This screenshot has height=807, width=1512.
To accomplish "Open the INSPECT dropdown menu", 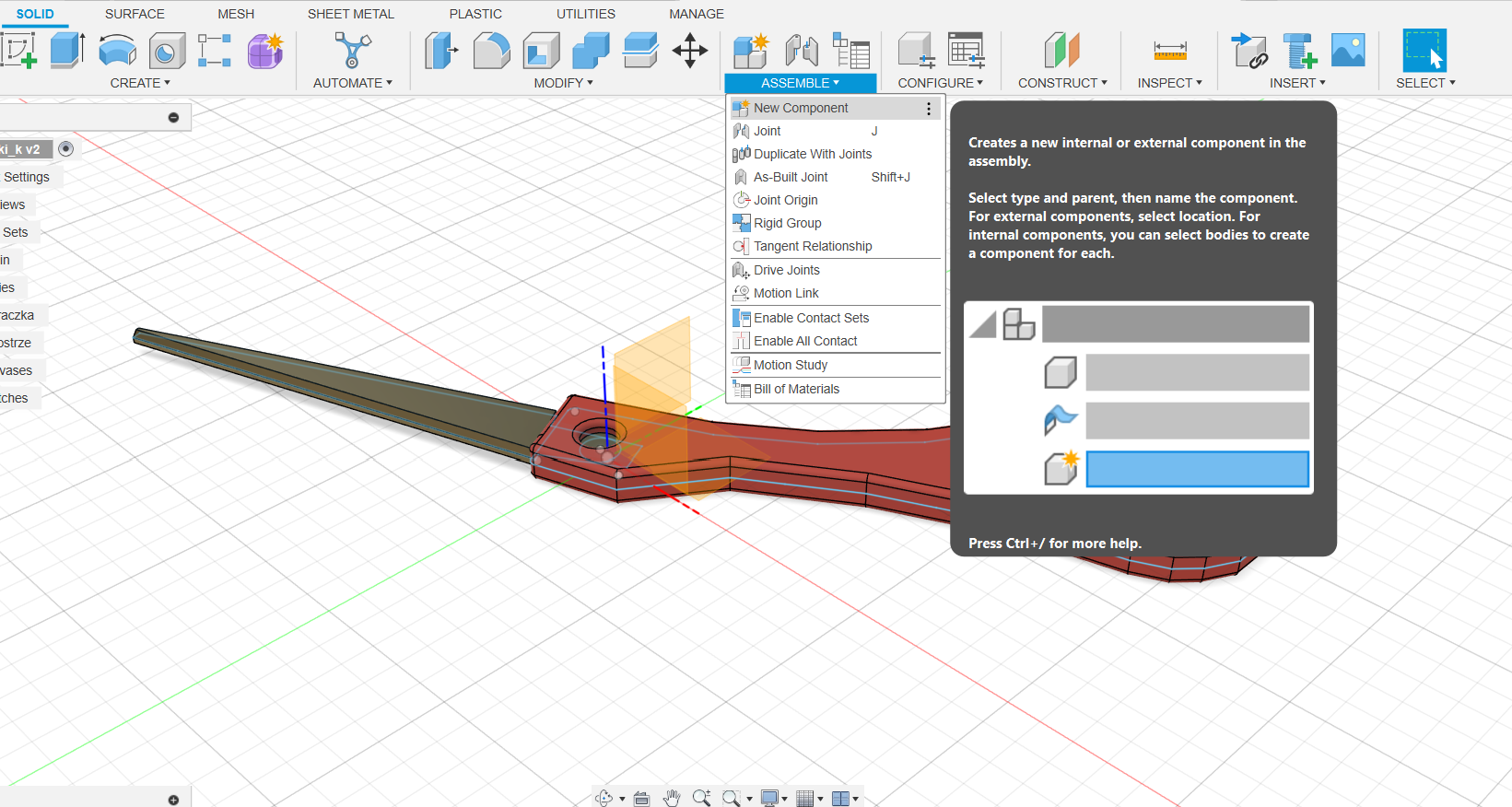I will [x=1170, y=83].
